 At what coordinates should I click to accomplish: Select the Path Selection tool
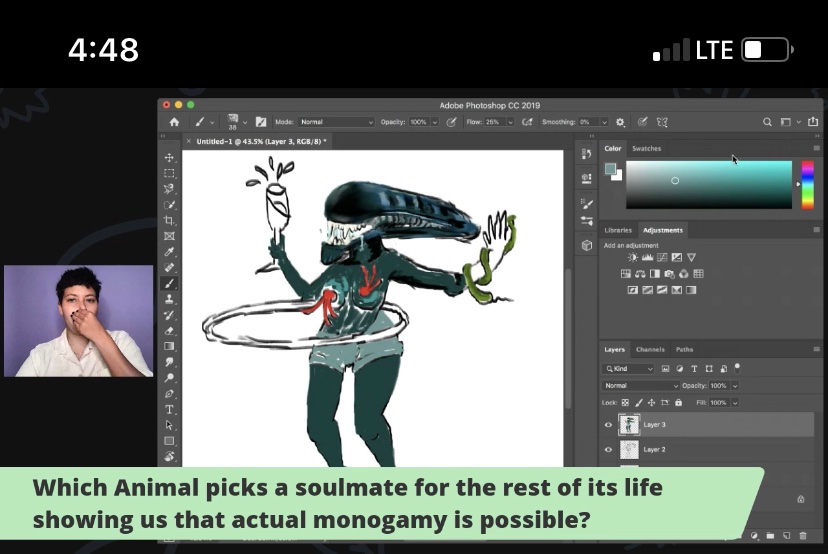[x=169, y=425]
